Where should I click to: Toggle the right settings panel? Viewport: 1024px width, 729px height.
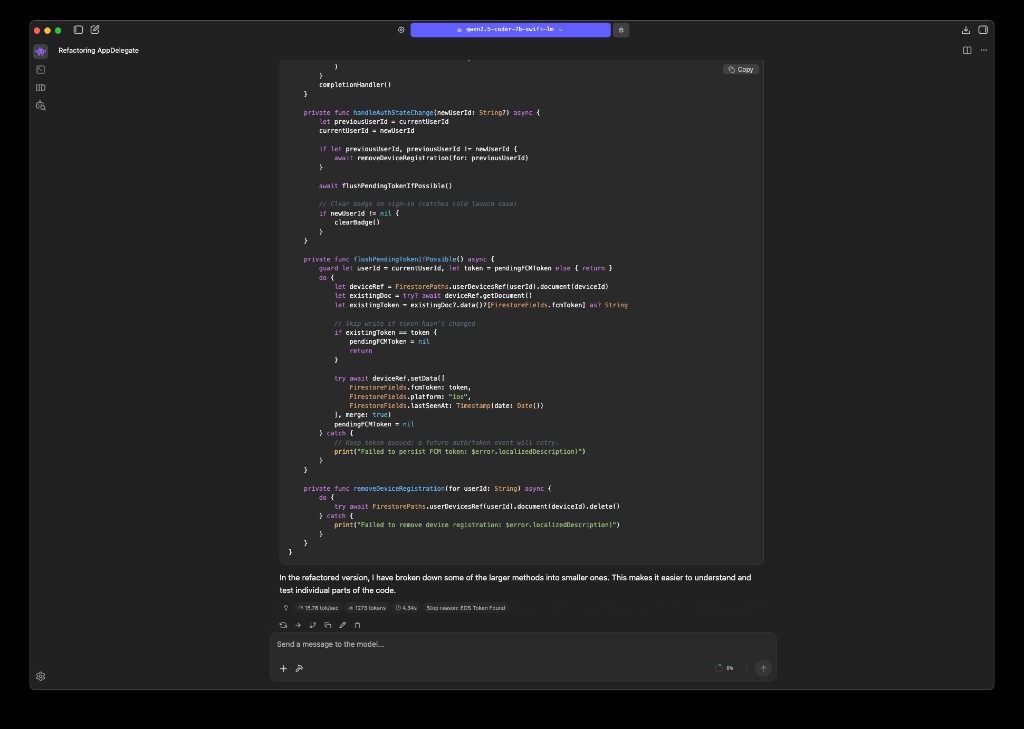pyautogui.click(x=983, y=30)
